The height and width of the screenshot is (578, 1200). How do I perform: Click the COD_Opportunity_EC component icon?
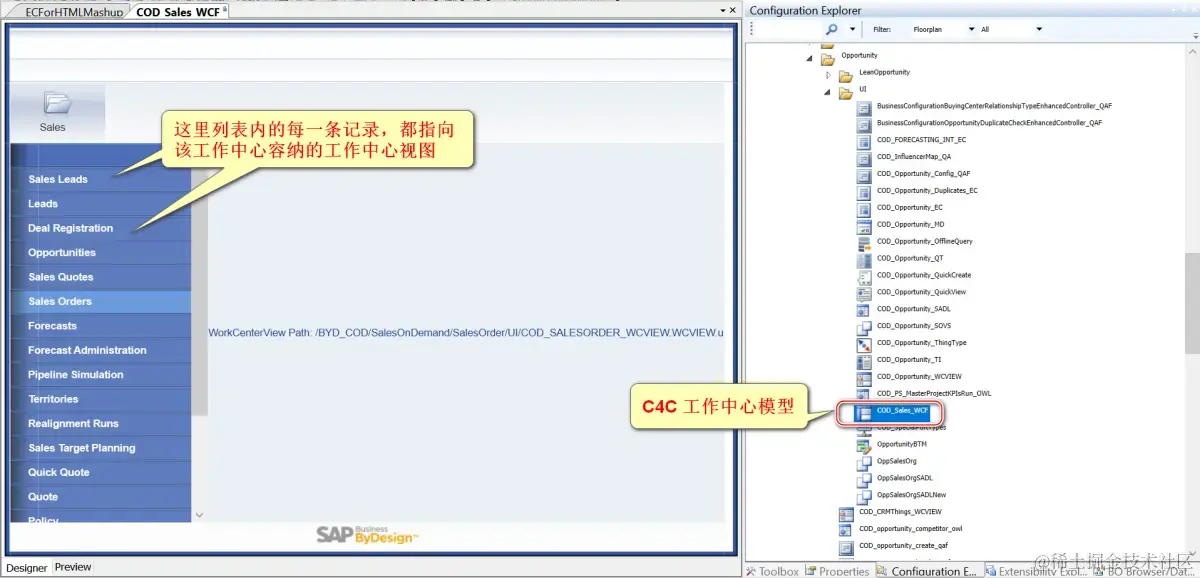[x=864, y=208]
